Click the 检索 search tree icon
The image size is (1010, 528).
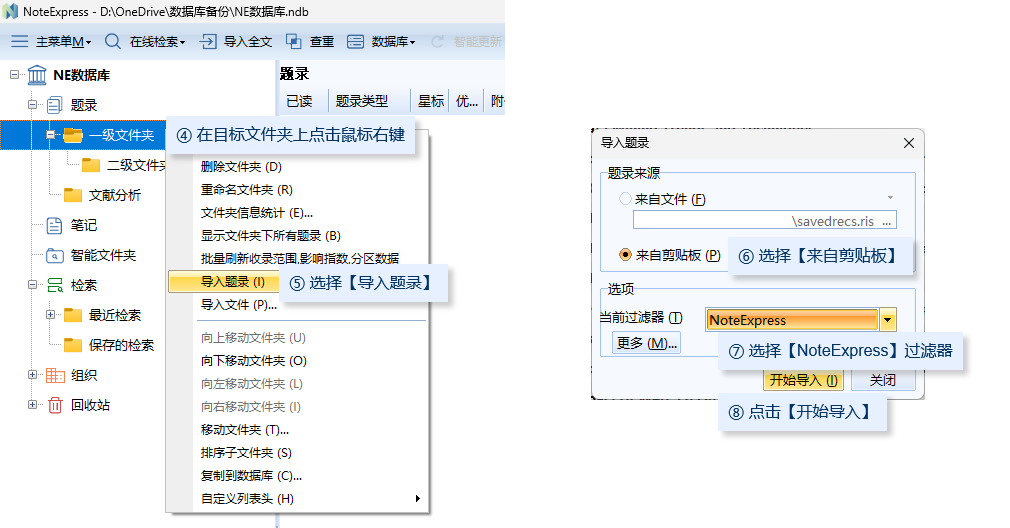55,285
